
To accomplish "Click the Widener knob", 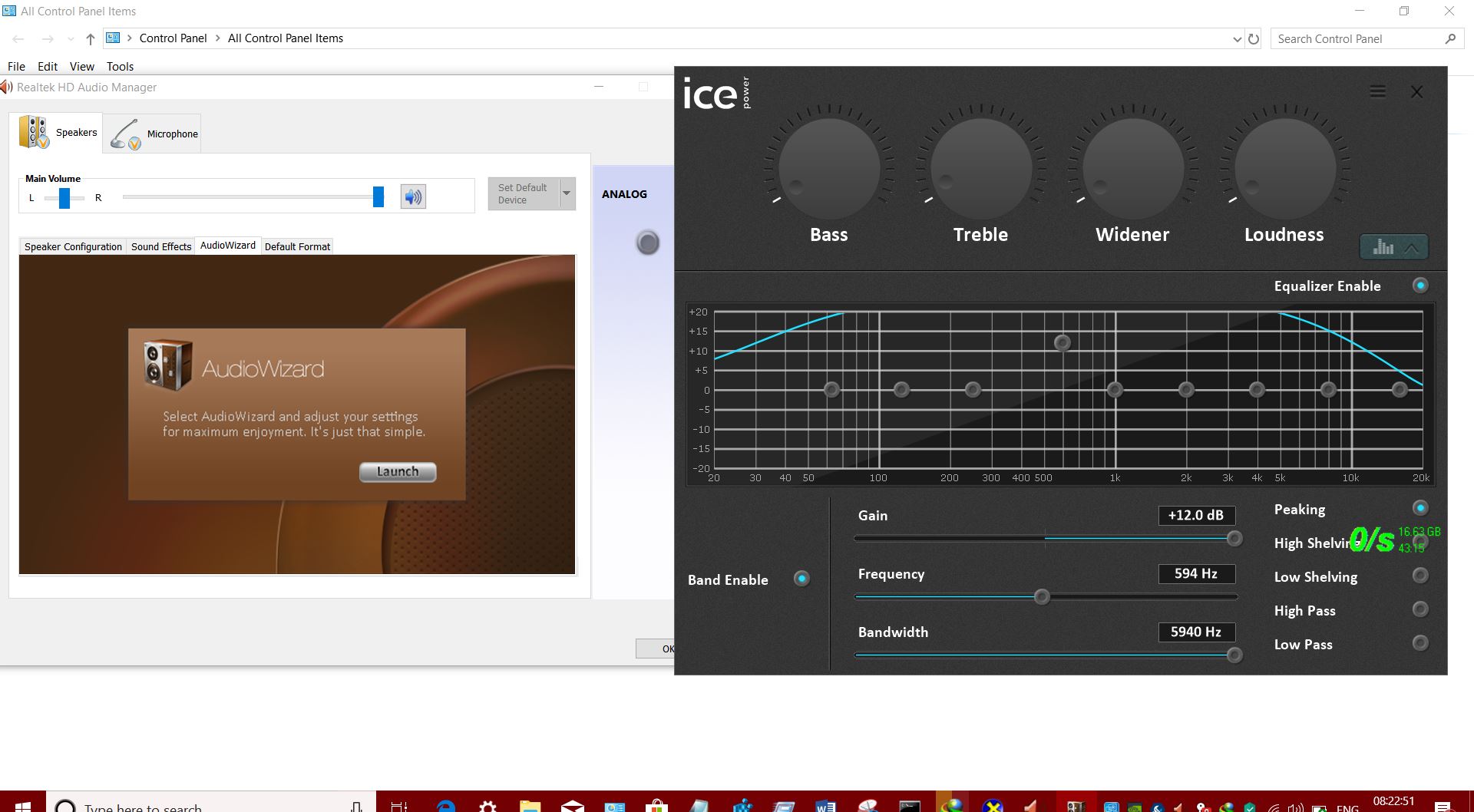I will (1133, 169).
